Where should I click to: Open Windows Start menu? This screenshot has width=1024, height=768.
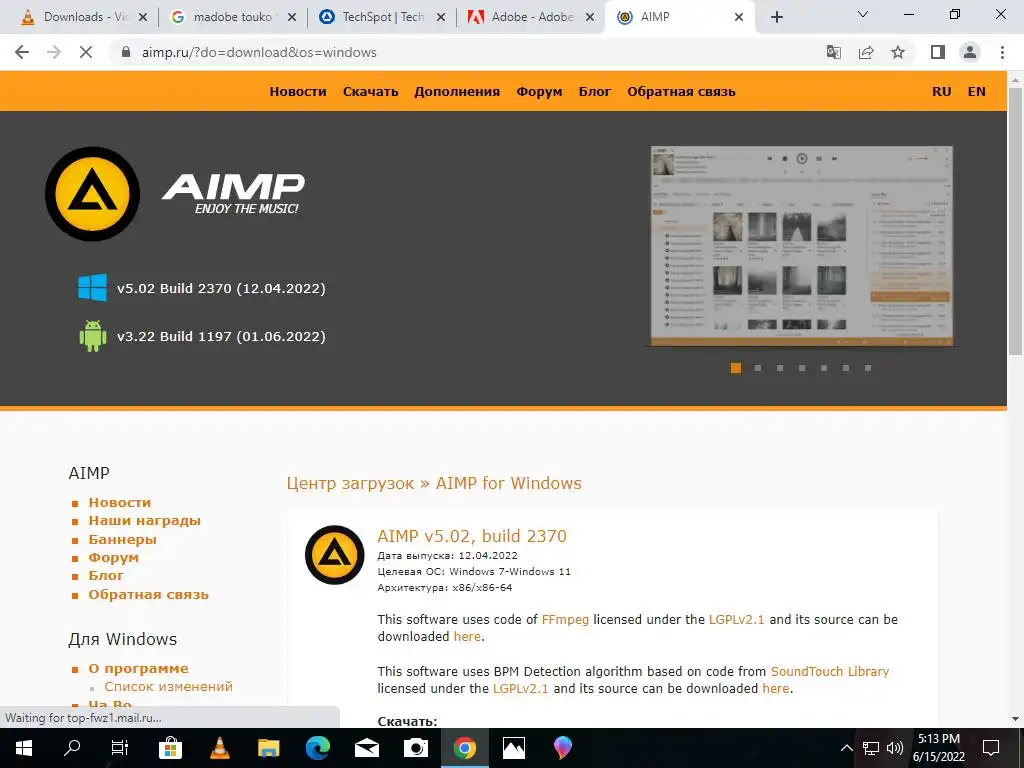(24, 748)
